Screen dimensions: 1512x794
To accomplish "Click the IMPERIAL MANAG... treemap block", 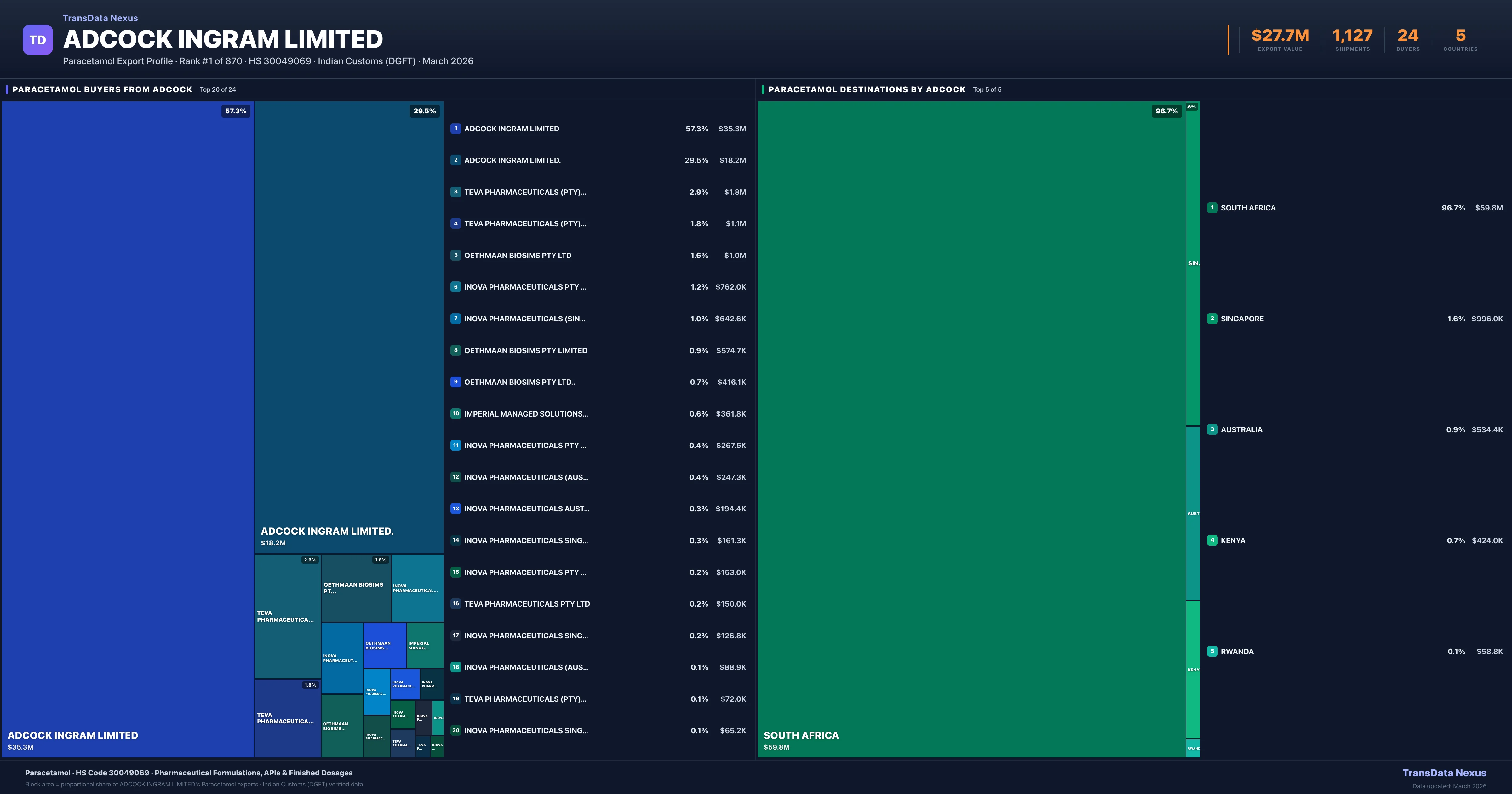I will [425, 645].
